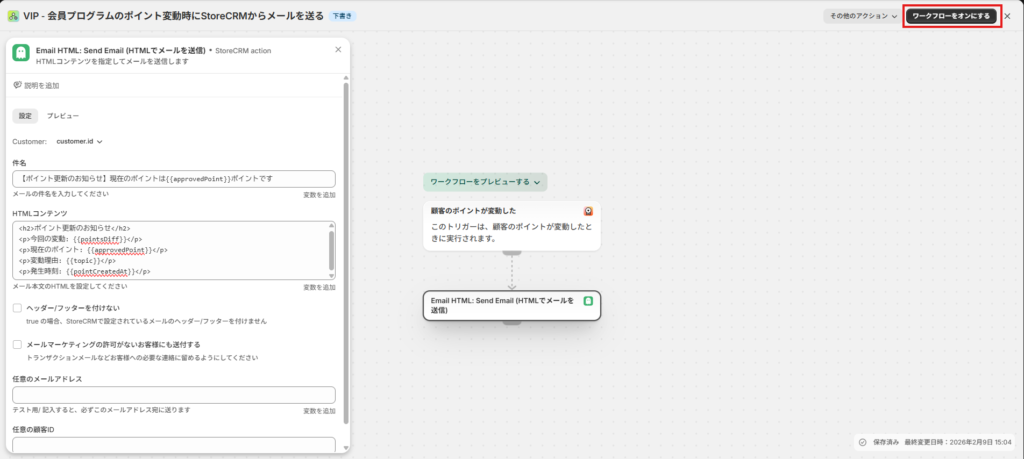Select the 設定 tab

[25, 116]
